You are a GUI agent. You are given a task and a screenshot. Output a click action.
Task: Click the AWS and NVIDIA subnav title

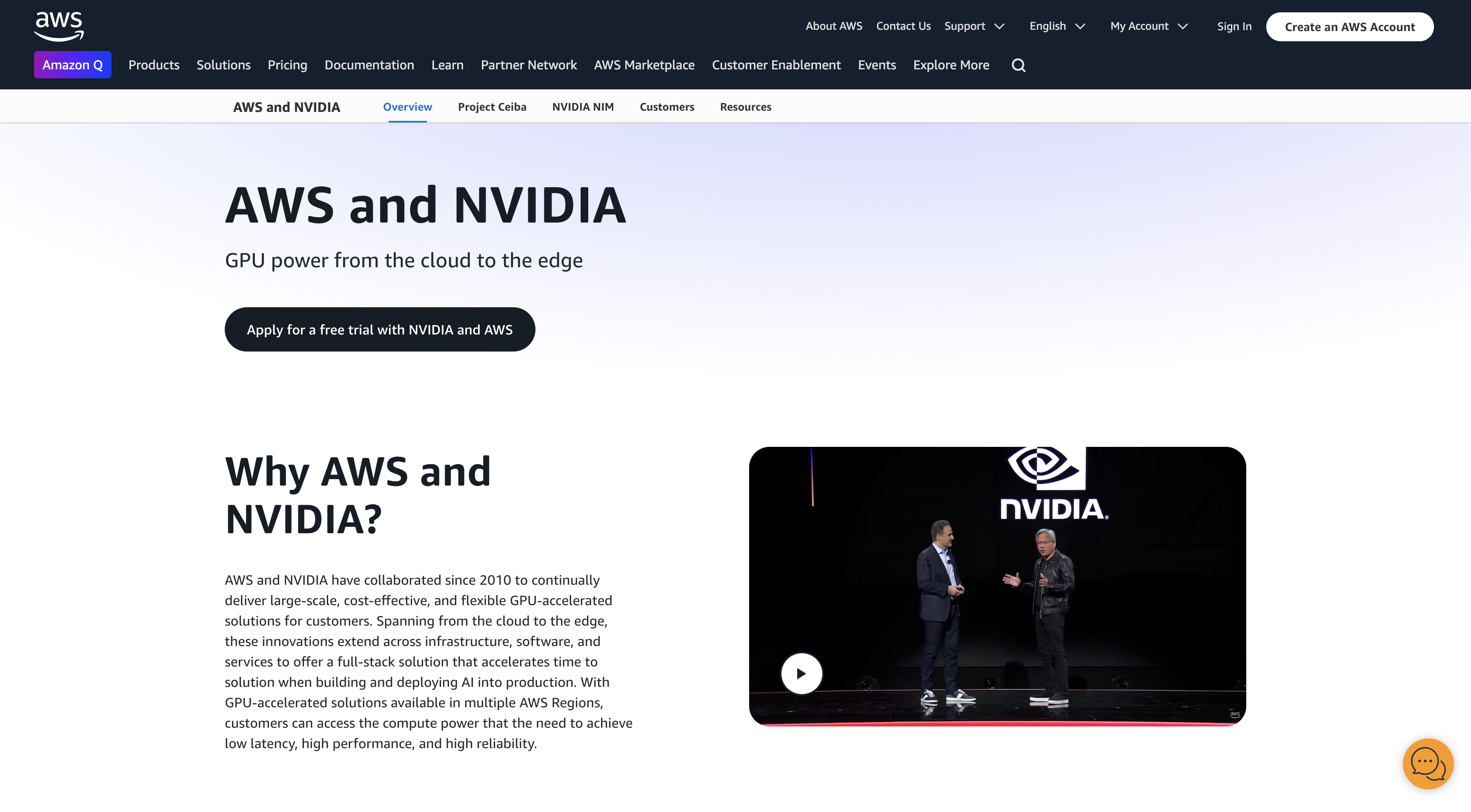pos(286,107)
